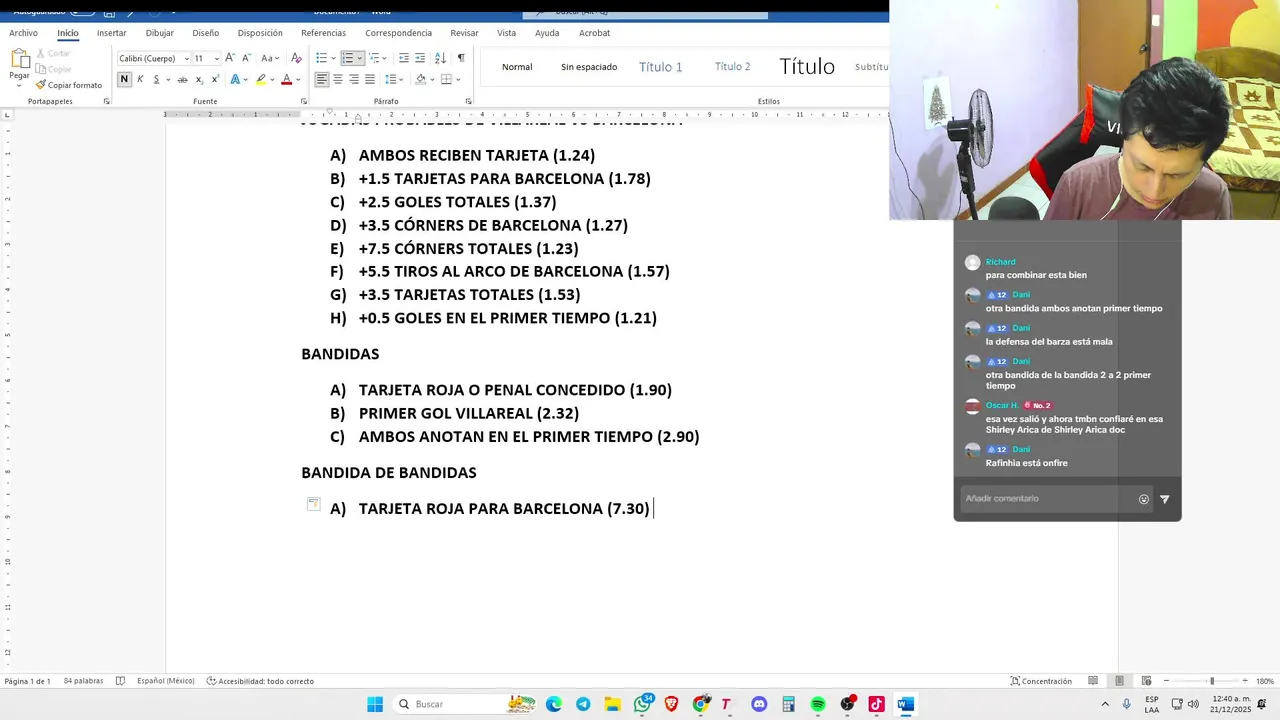Expand the underline style dropdown arrow
The height and width of the screenshot is (720, 1280).
pyautogui.click(x=167, y=79)
